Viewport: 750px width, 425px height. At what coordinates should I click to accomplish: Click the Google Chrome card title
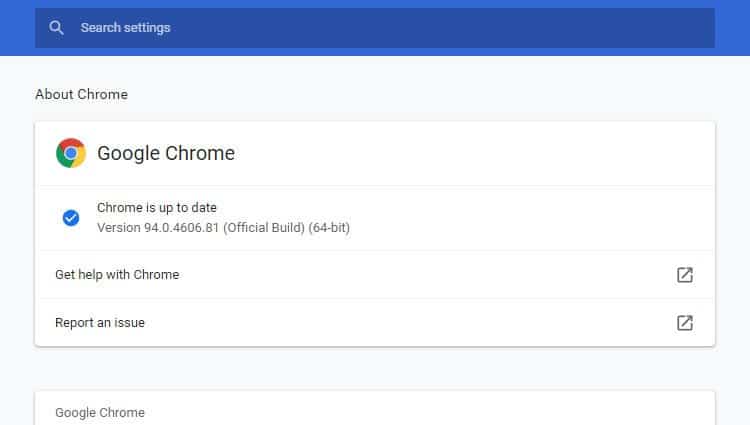click(166, 153)
